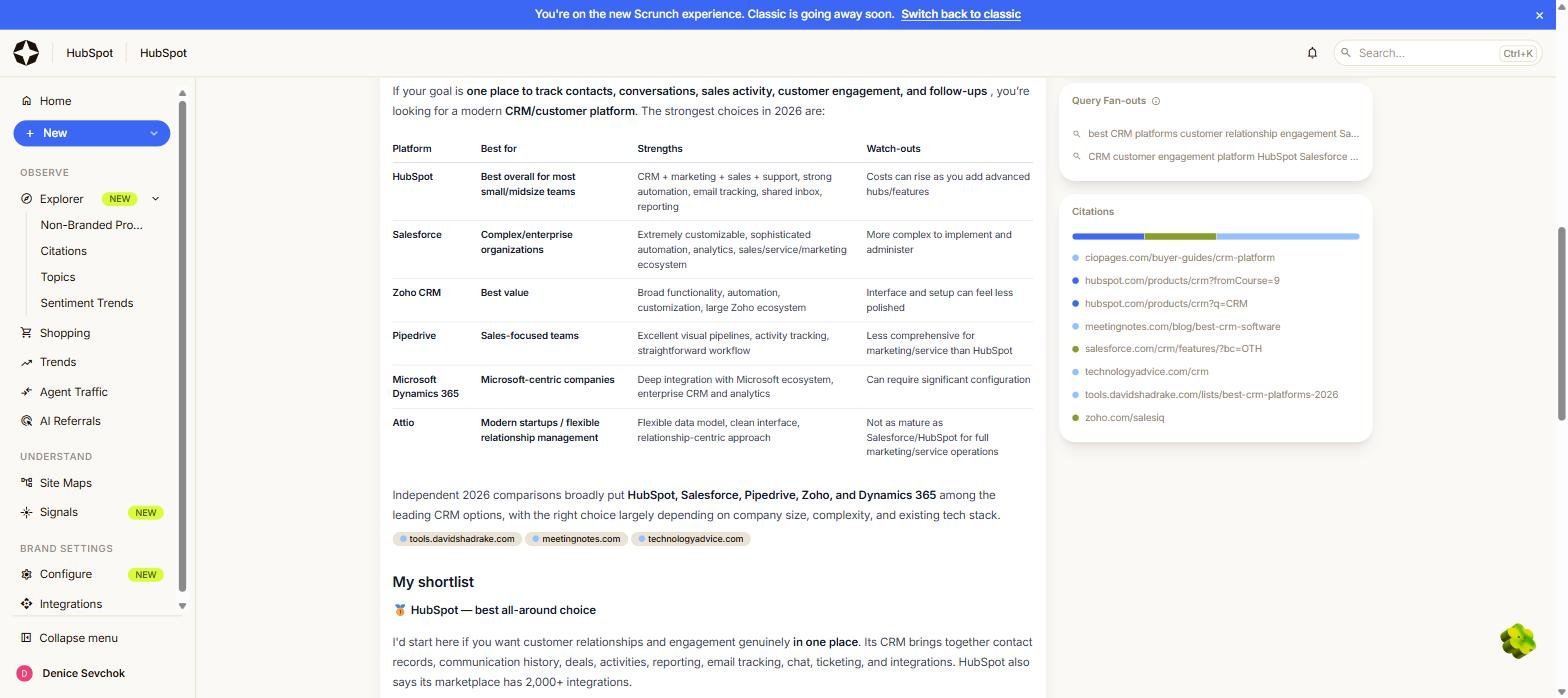Open the Citations sidebar item
Viewport: 1568px width, 698px height.
click(x=63, y=251)
